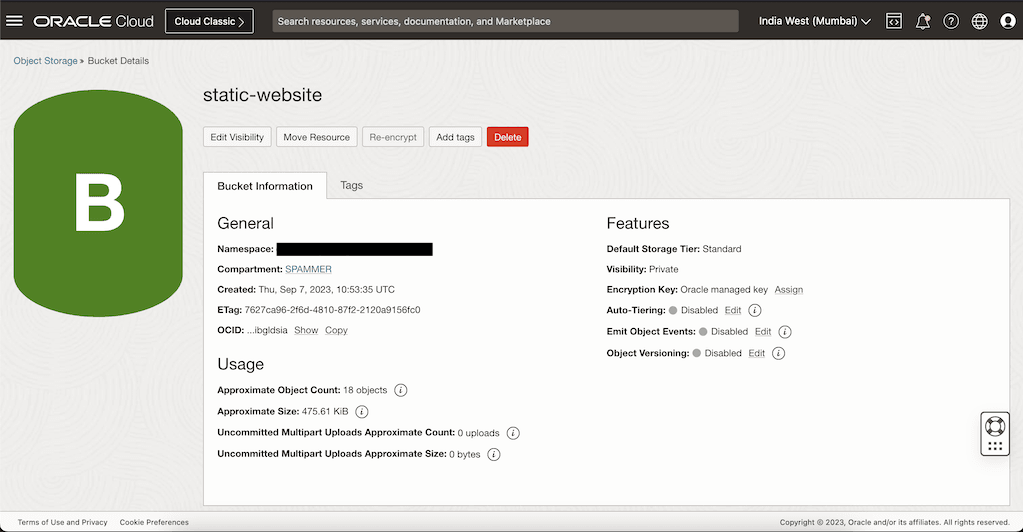Click the Oracle Cloud logo

pos(93,21)
